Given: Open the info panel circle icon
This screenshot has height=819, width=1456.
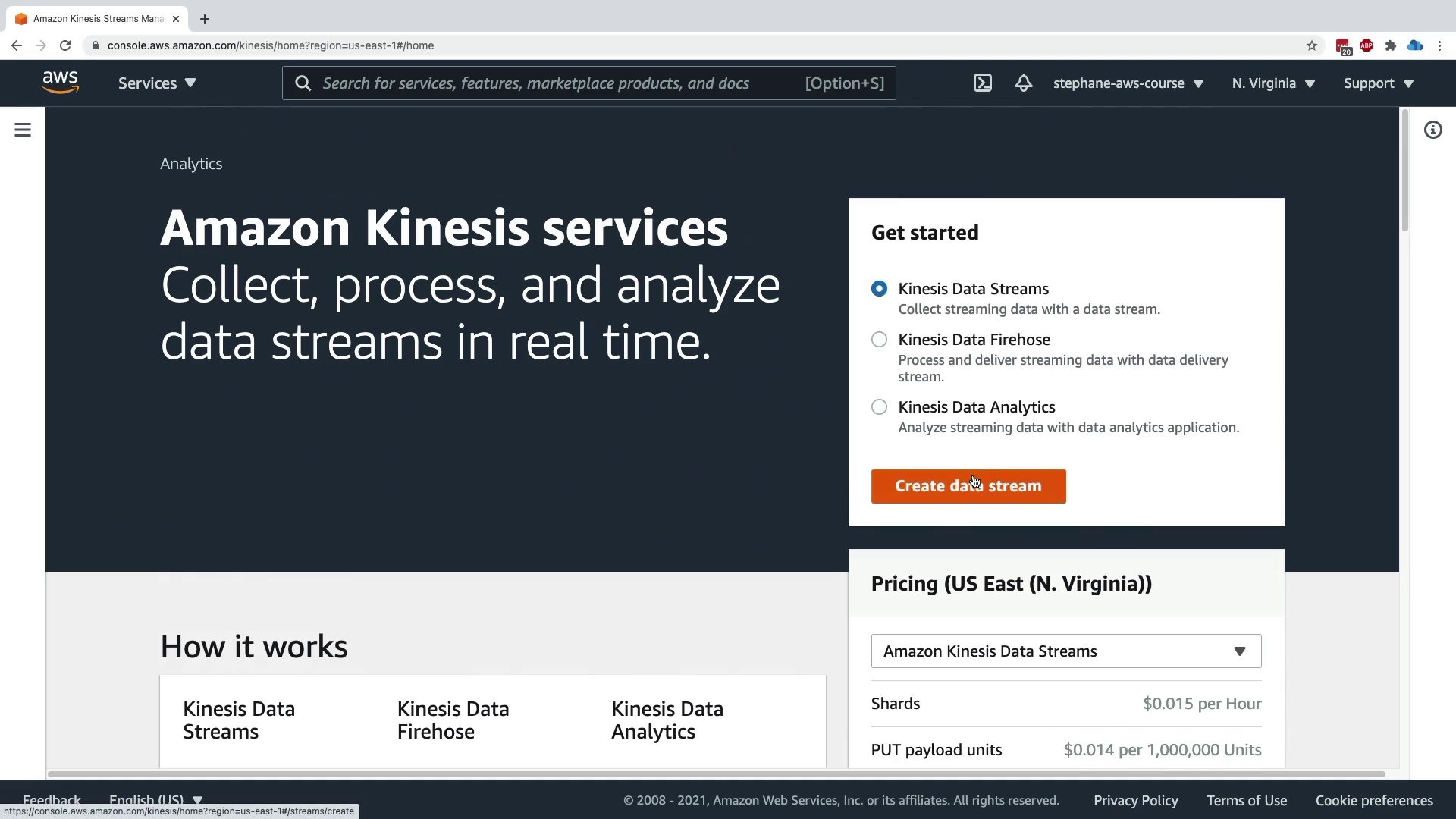Looking at the screenshot, I should click(1432, 130).
